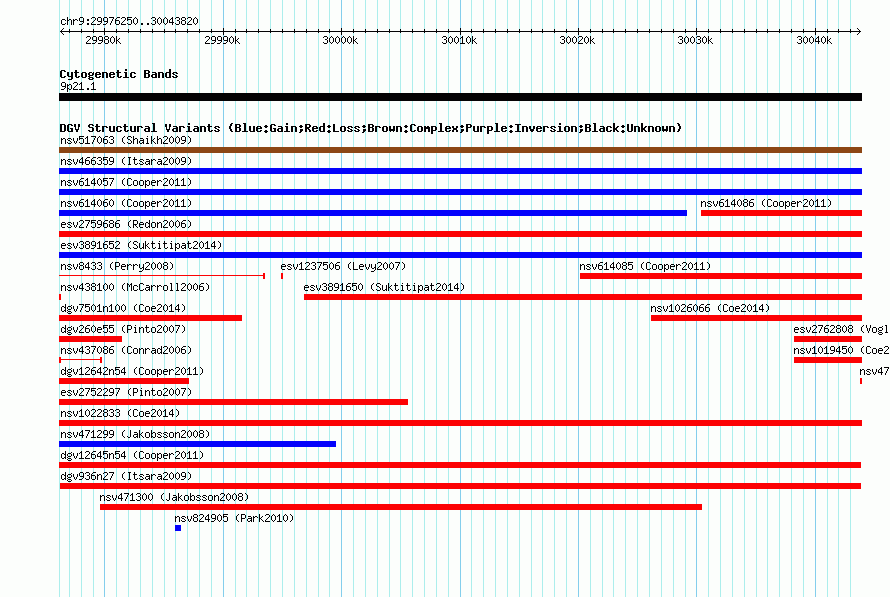Click the nsv1026066 (Coe2014) label
Image resolution: width=890 pixels, height=597 pixels.
pyautogui.click(x=710, y=308)
